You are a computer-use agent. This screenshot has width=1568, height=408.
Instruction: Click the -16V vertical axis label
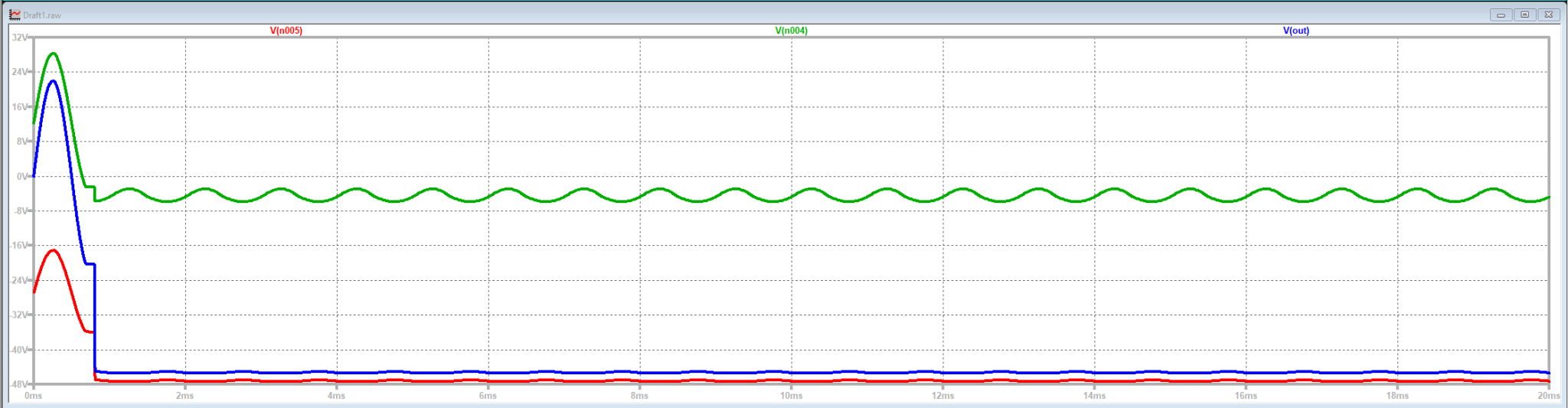19,246
